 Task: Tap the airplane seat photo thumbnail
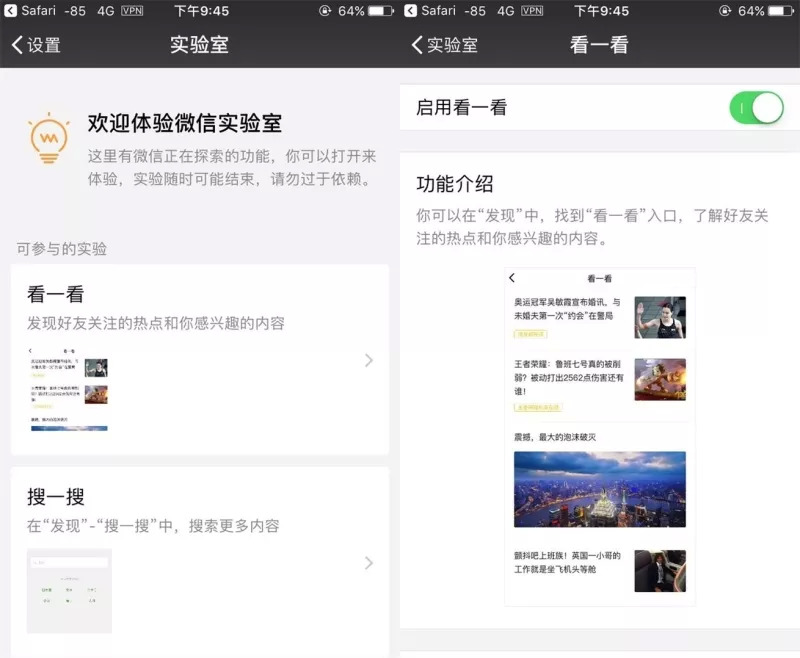[x=660, y=571]
